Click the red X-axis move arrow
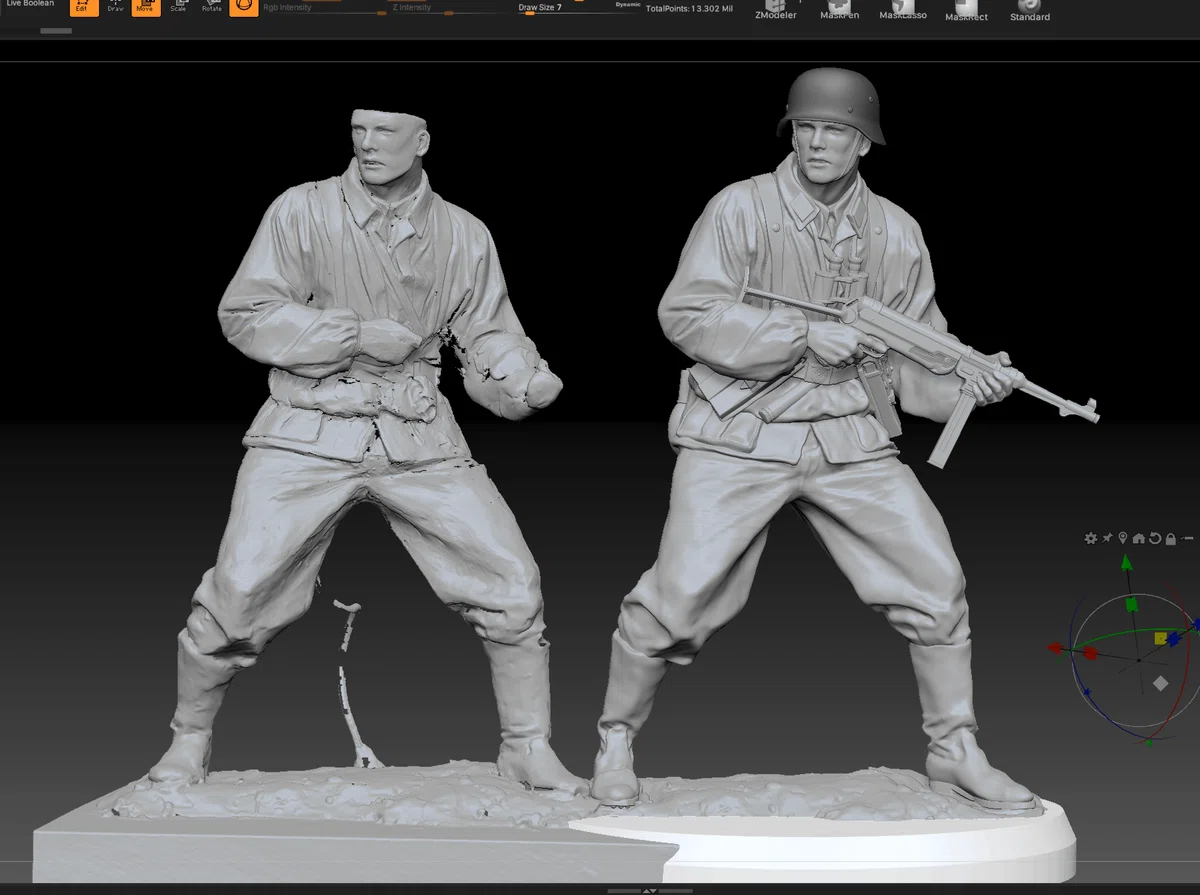The width and height of the screenshot is (1200, 895). (1055, 649)
